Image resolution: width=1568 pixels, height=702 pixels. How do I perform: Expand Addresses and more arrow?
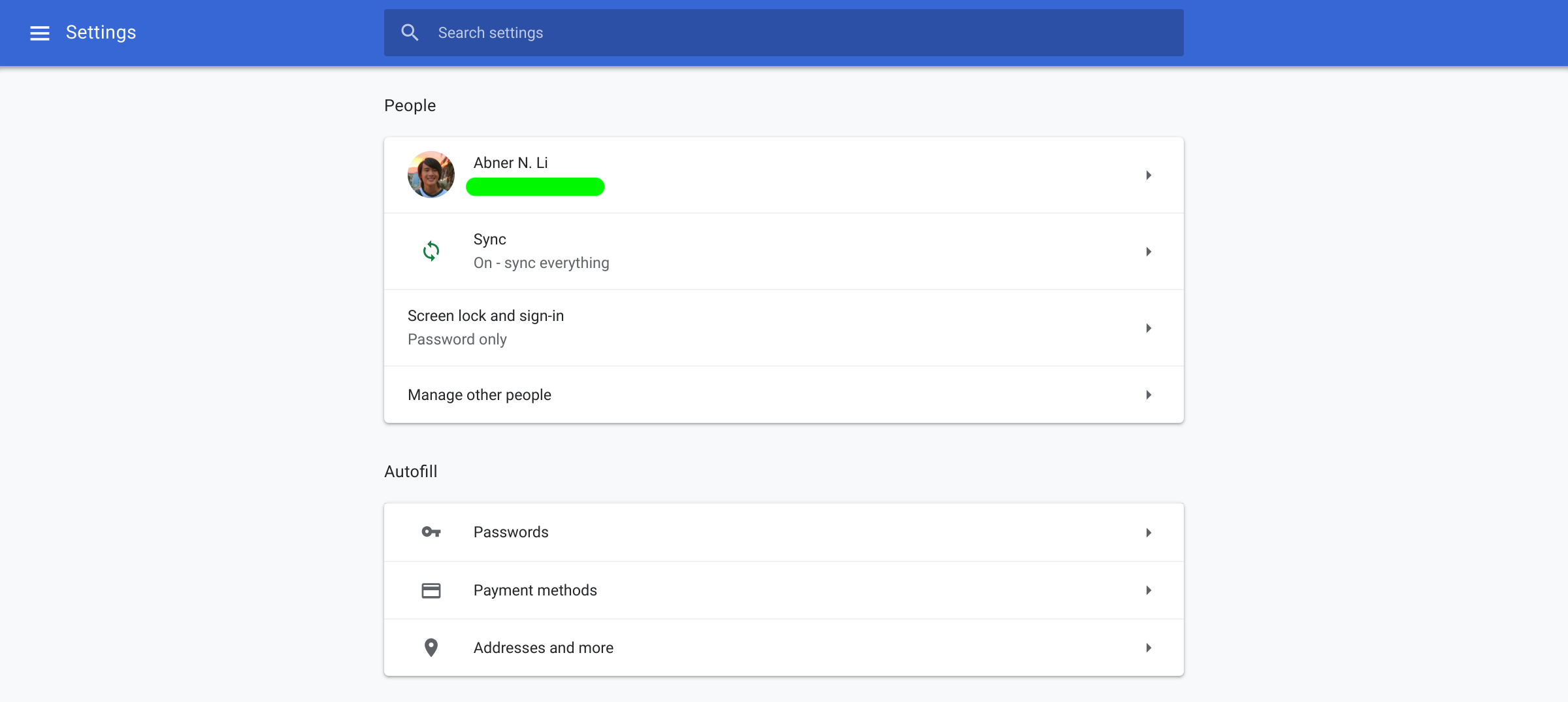coord(1149,648)
